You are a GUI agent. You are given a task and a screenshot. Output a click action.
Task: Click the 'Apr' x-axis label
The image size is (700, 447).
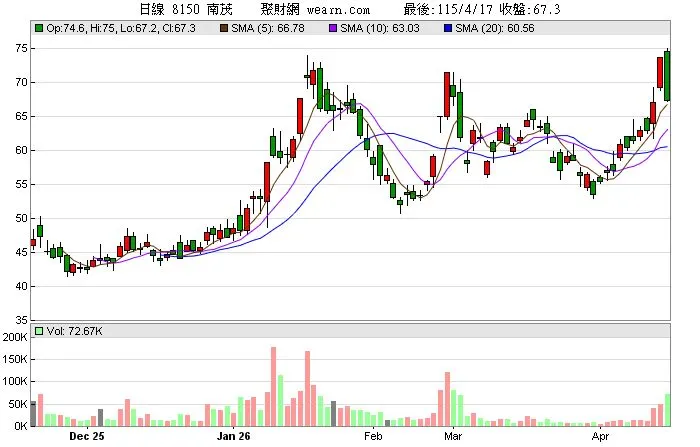(600, 436)
